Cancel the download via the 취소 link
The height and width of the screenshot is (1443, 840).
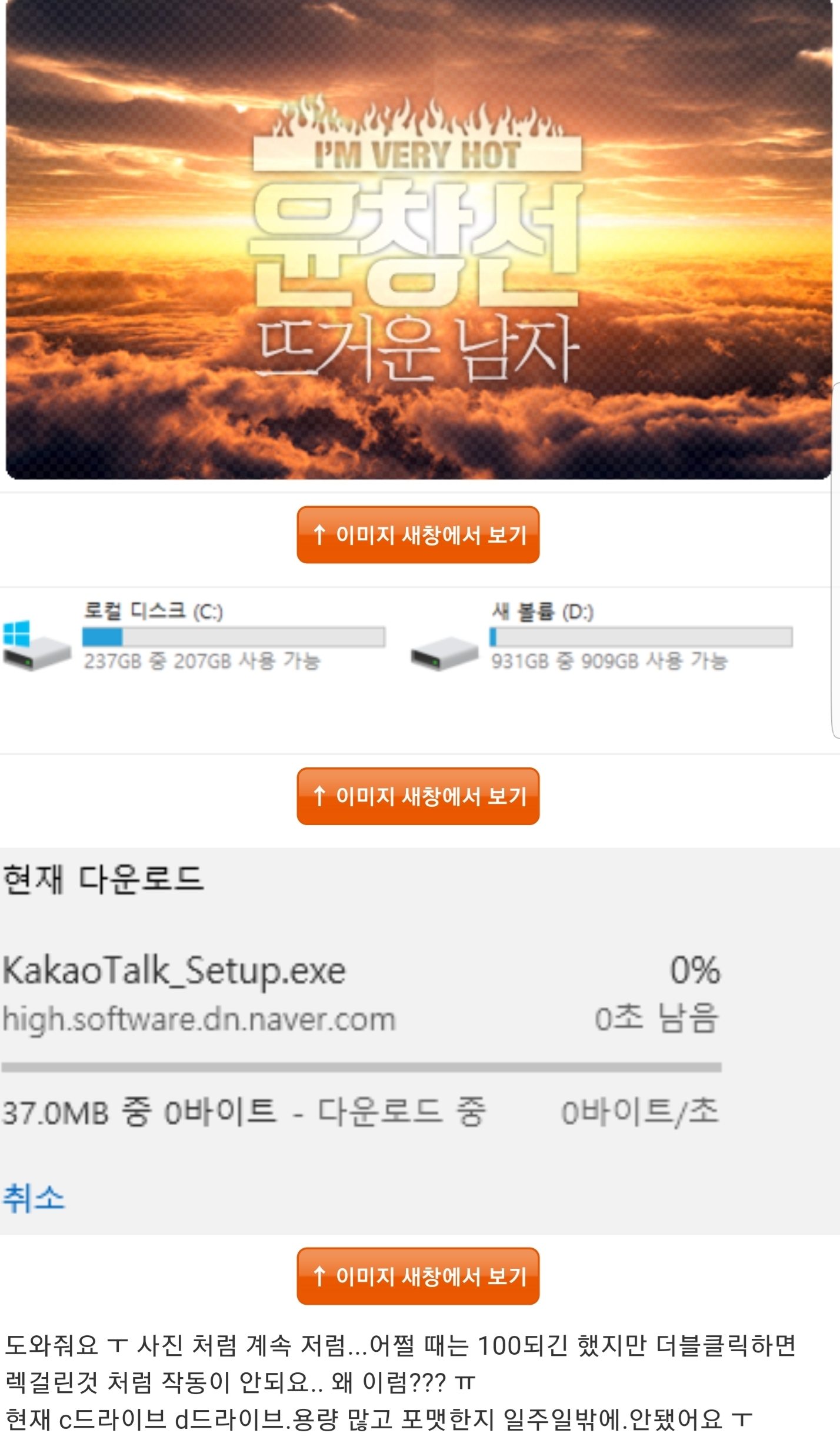[34, 1197]
